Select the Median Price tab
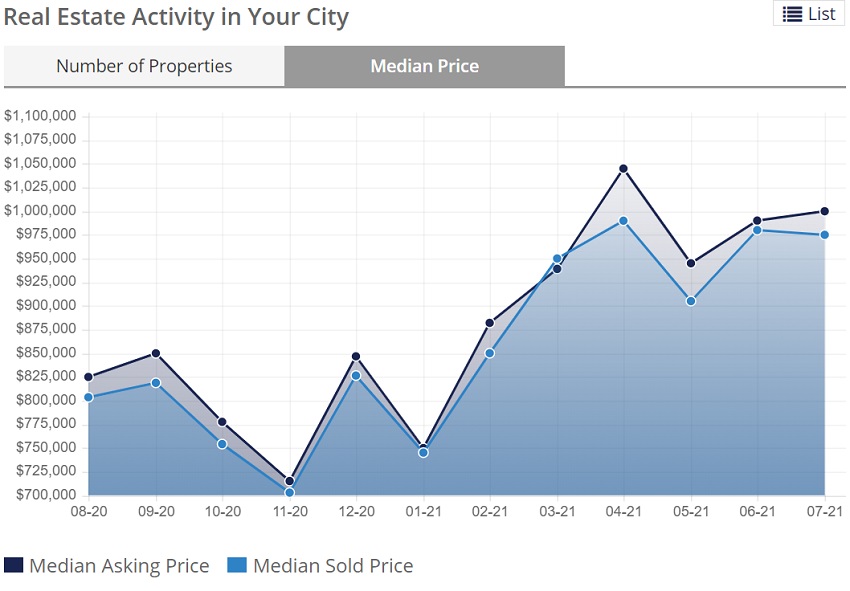This screenshot has height=591, width=850. (424, 66)
